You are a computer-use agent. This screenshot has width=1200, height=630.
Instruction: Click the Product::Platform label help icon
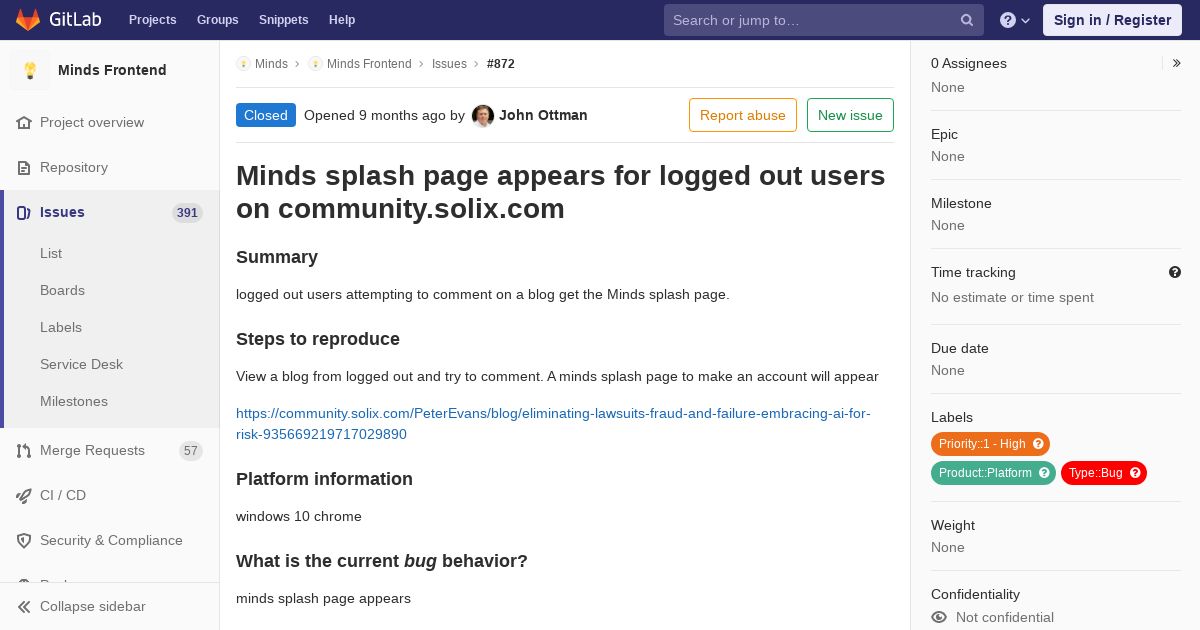coord(1044,473)
